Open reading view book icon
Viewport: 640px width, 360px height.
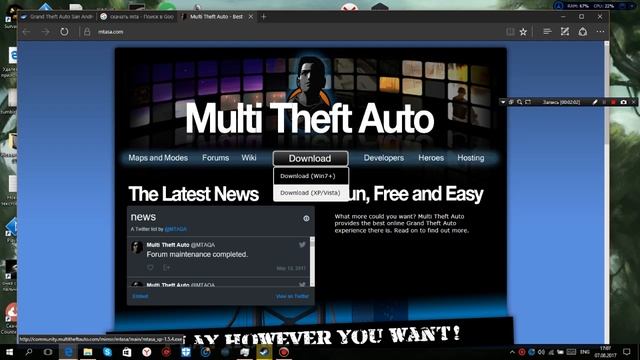(510, 32)
